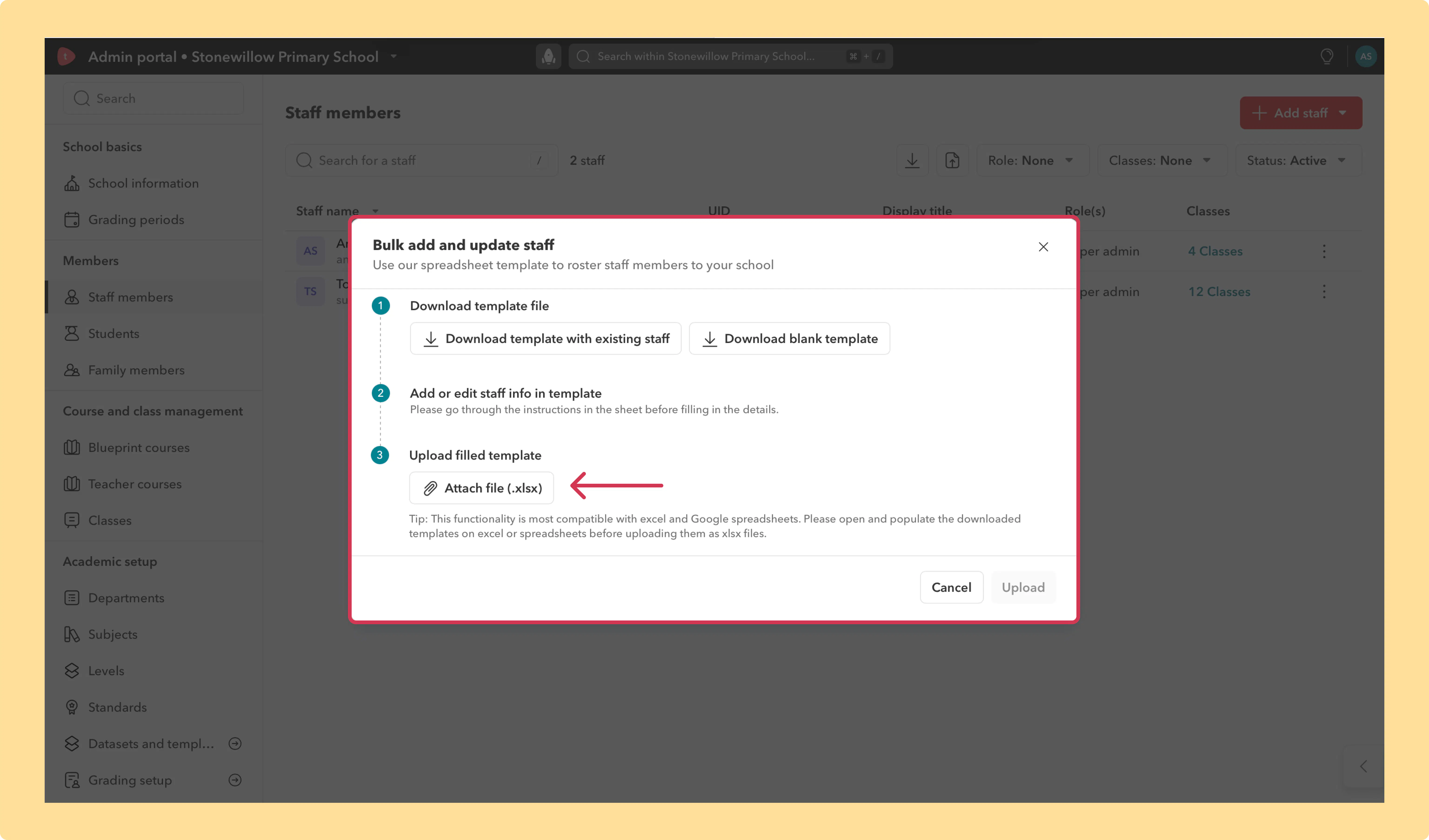The width and height of the screenshot is (1429, 840).
Task: Open Datasets and templates arrow icon
Action: pos(235,743)
